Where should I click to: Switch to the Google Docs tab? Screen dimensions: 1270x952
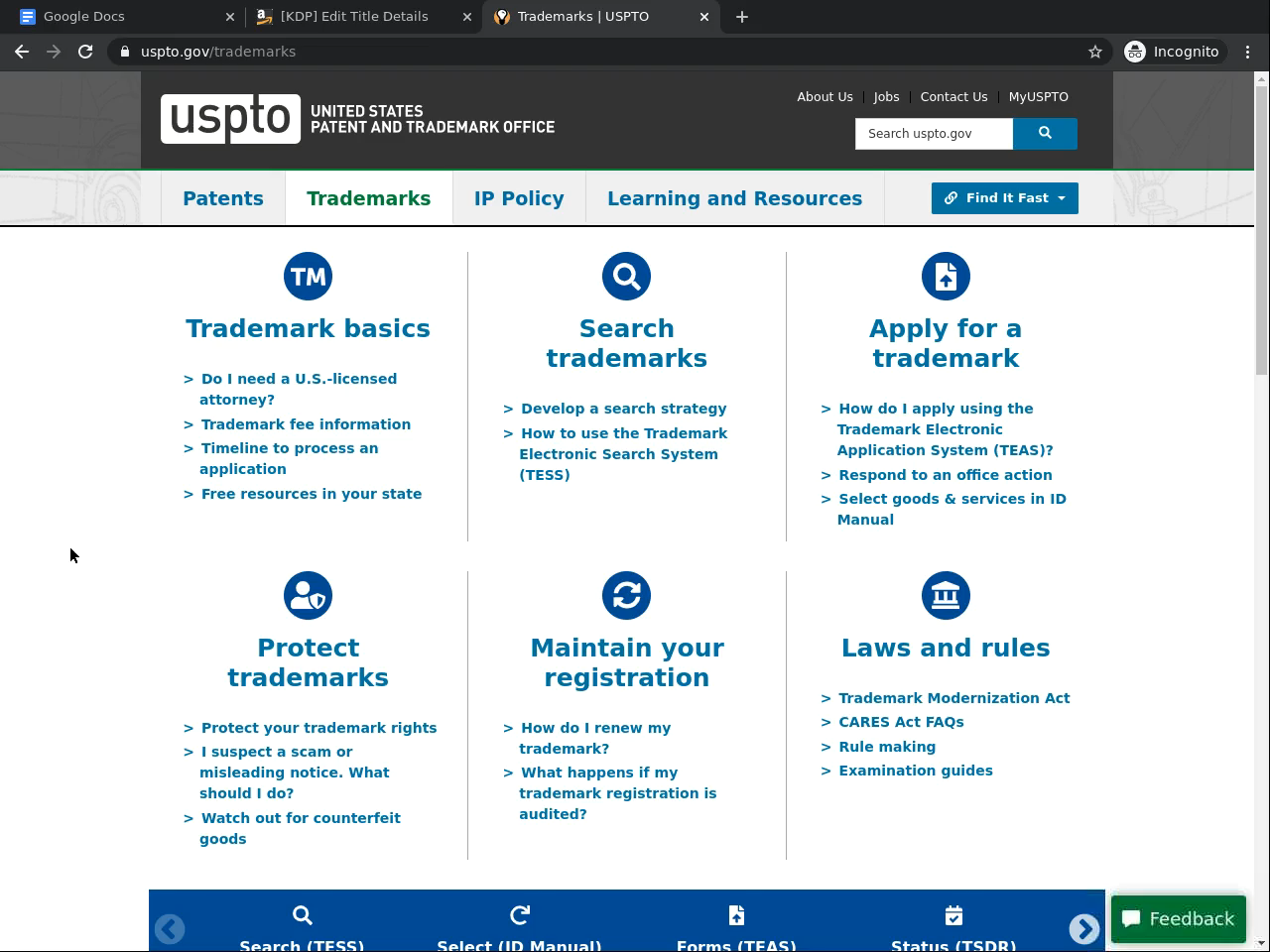point(126,17)
